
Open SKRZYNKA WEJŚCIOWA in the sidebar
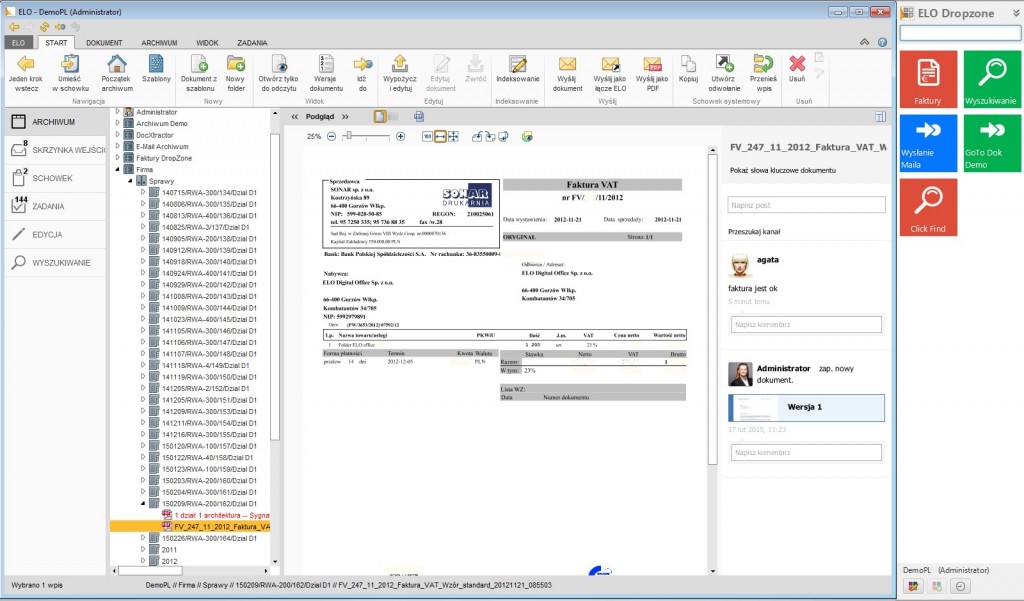(x=56, y=150)
